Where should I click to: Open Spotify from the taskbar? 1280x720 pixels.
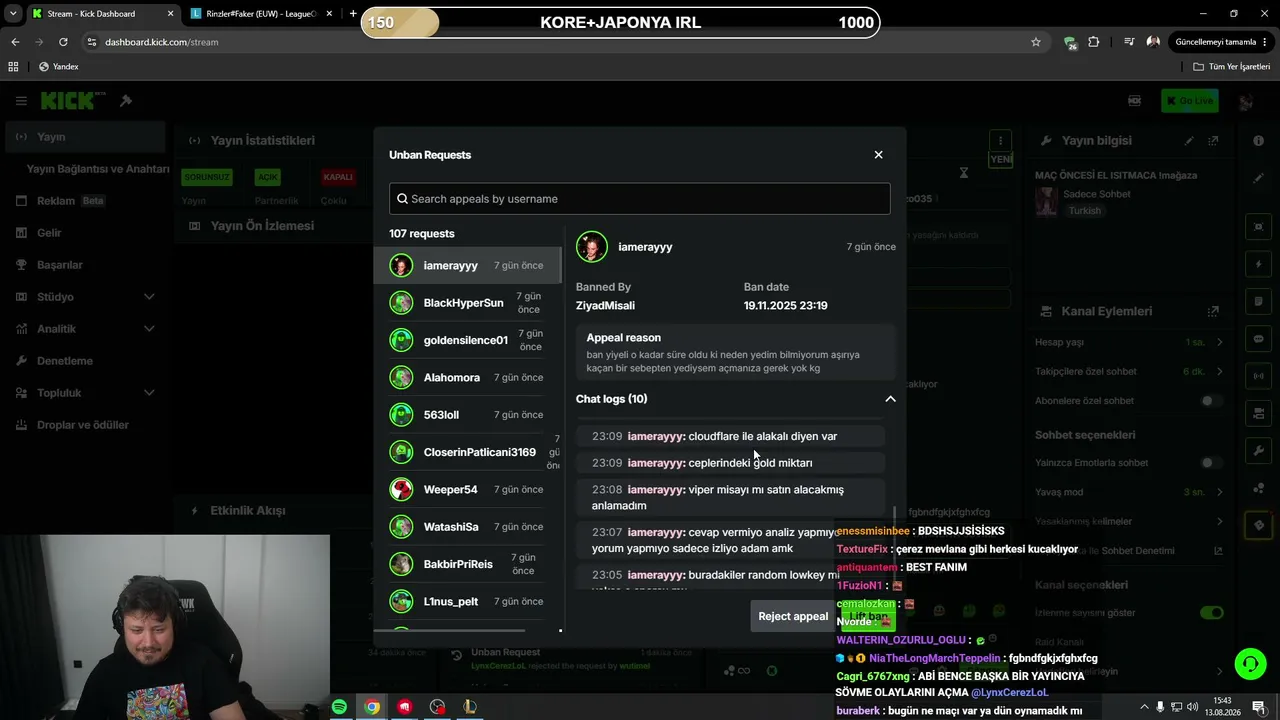339,707
